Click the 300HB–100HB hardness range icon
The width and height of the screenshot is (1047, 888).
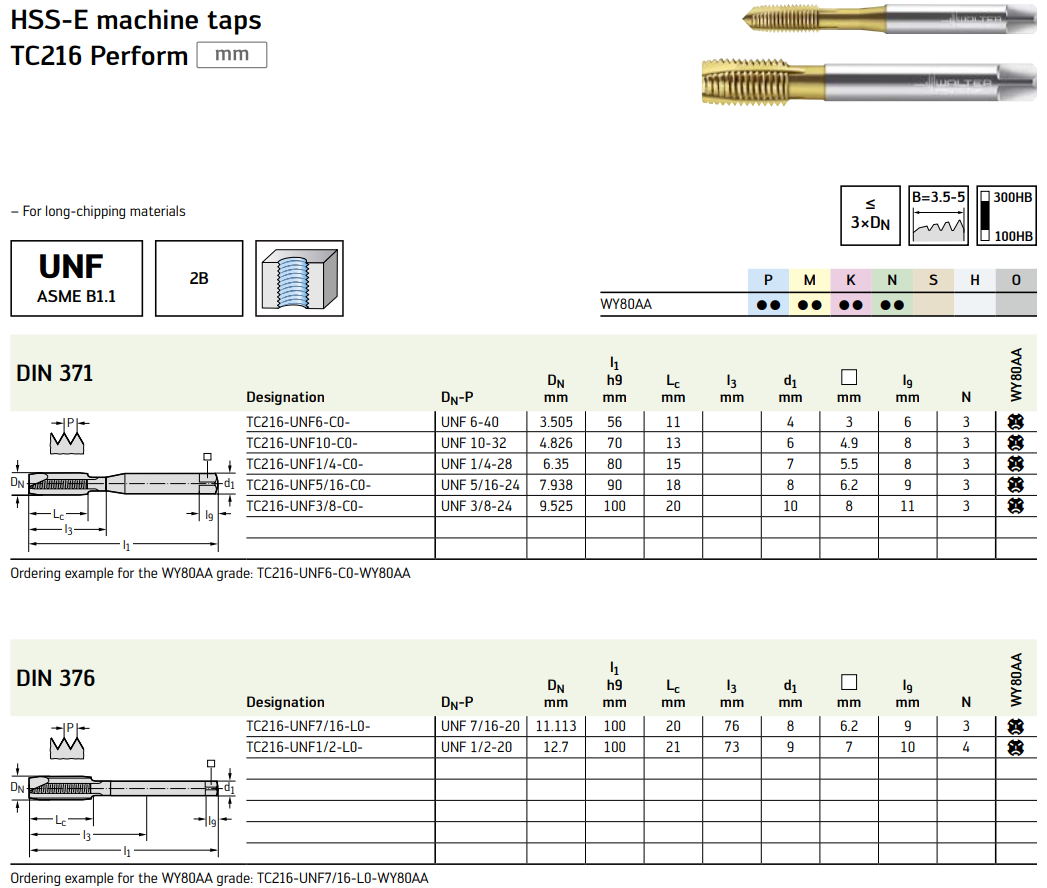point(1006,216)
